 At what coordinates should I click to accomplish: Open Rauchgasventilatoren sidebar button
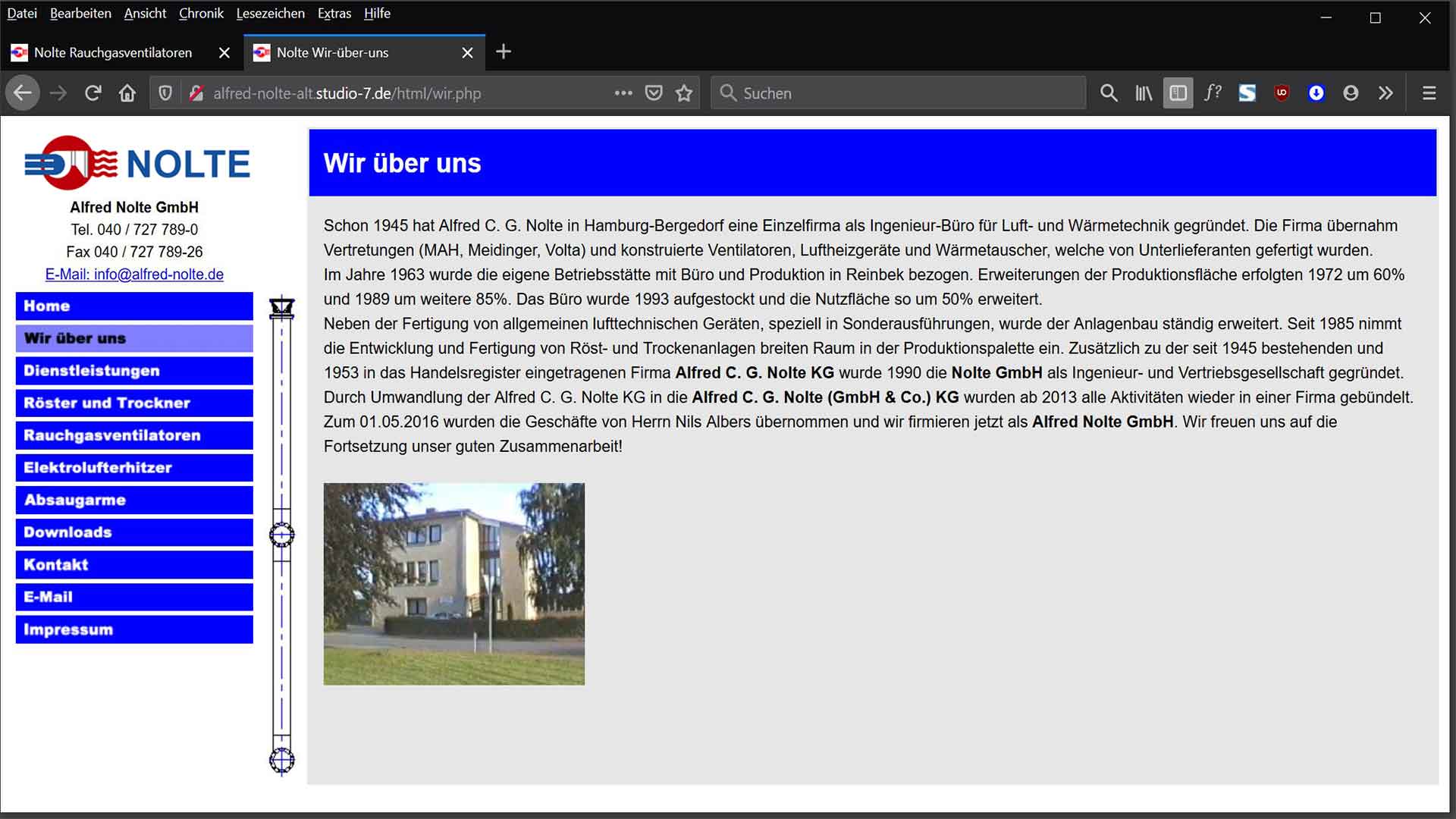[134, 435]
